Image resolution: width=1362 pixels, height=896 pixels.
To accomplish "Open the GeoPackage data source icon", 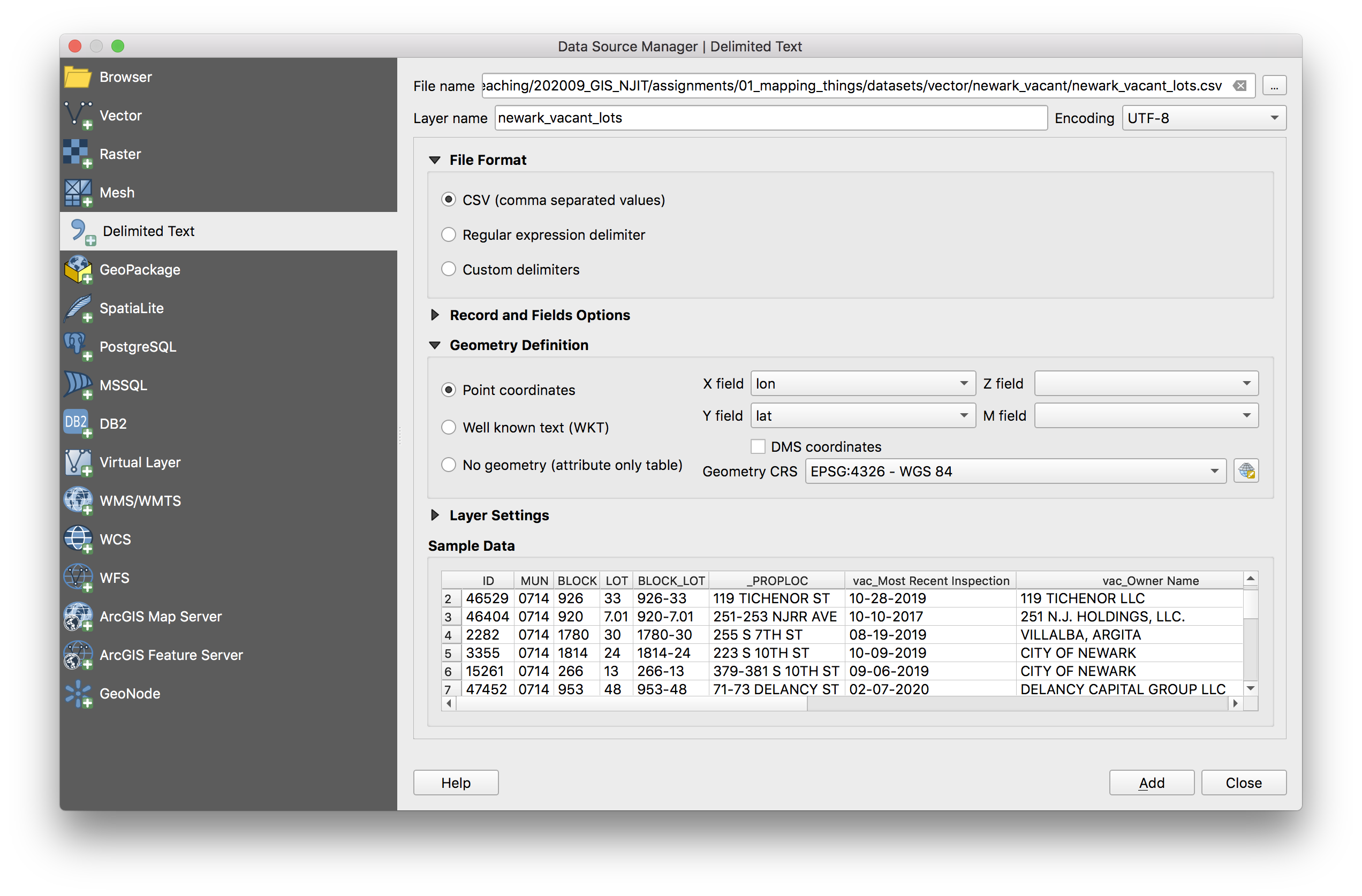I will tap(78, 269).
